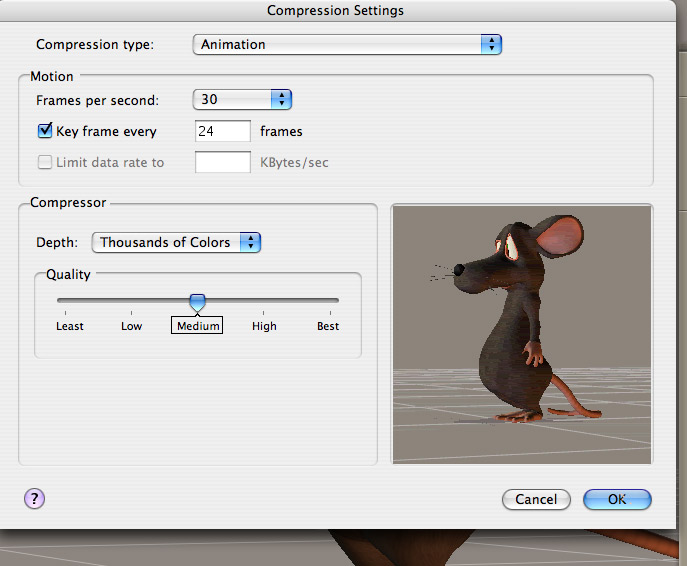Image resolution: width=687 pixels, height=566 pixels.
Task: Click the Quality slider handle
Action: point(198,301)
